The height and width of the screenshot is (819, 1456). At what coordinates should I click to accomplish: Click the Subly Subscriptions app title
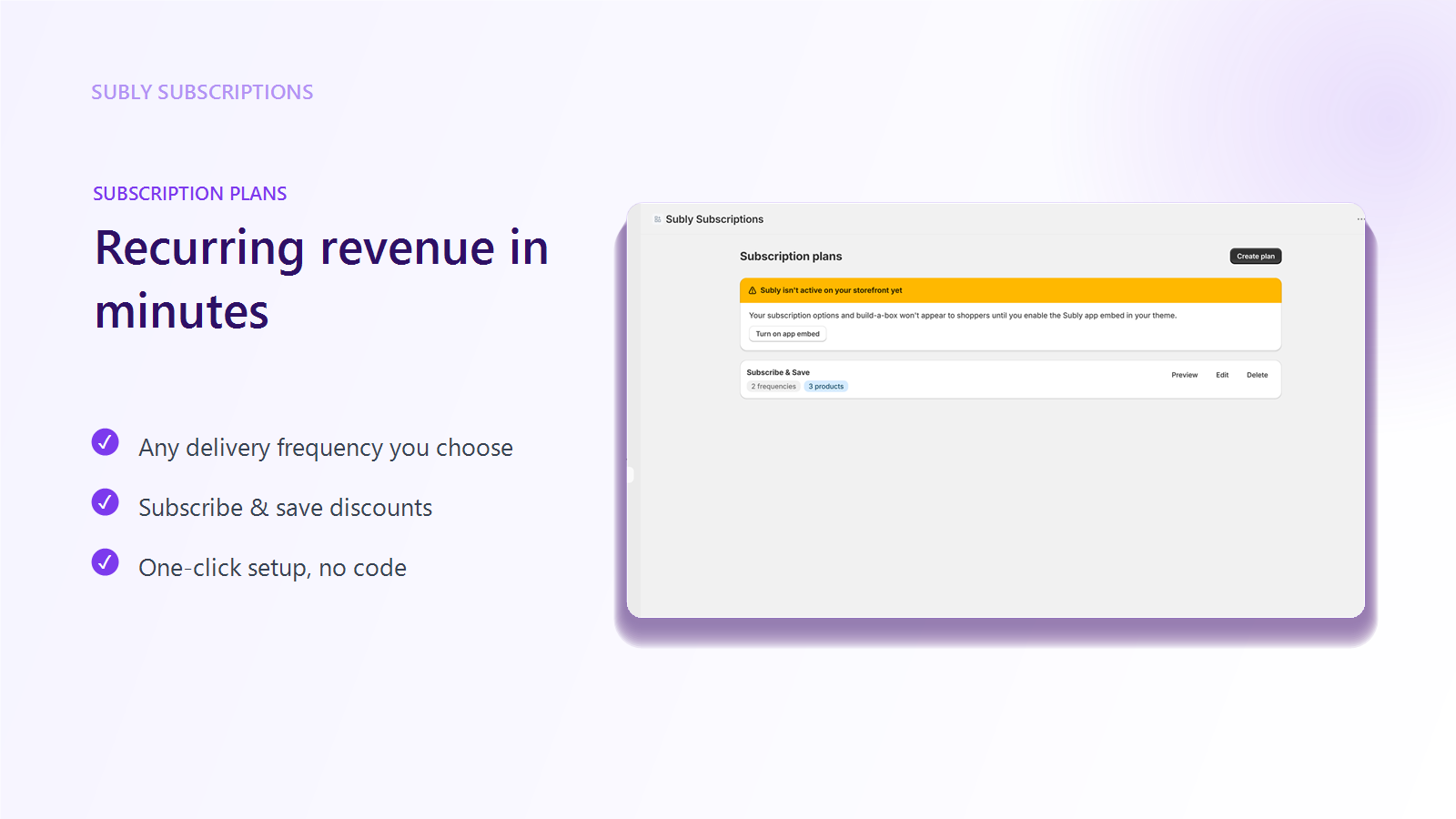[714, 219]
